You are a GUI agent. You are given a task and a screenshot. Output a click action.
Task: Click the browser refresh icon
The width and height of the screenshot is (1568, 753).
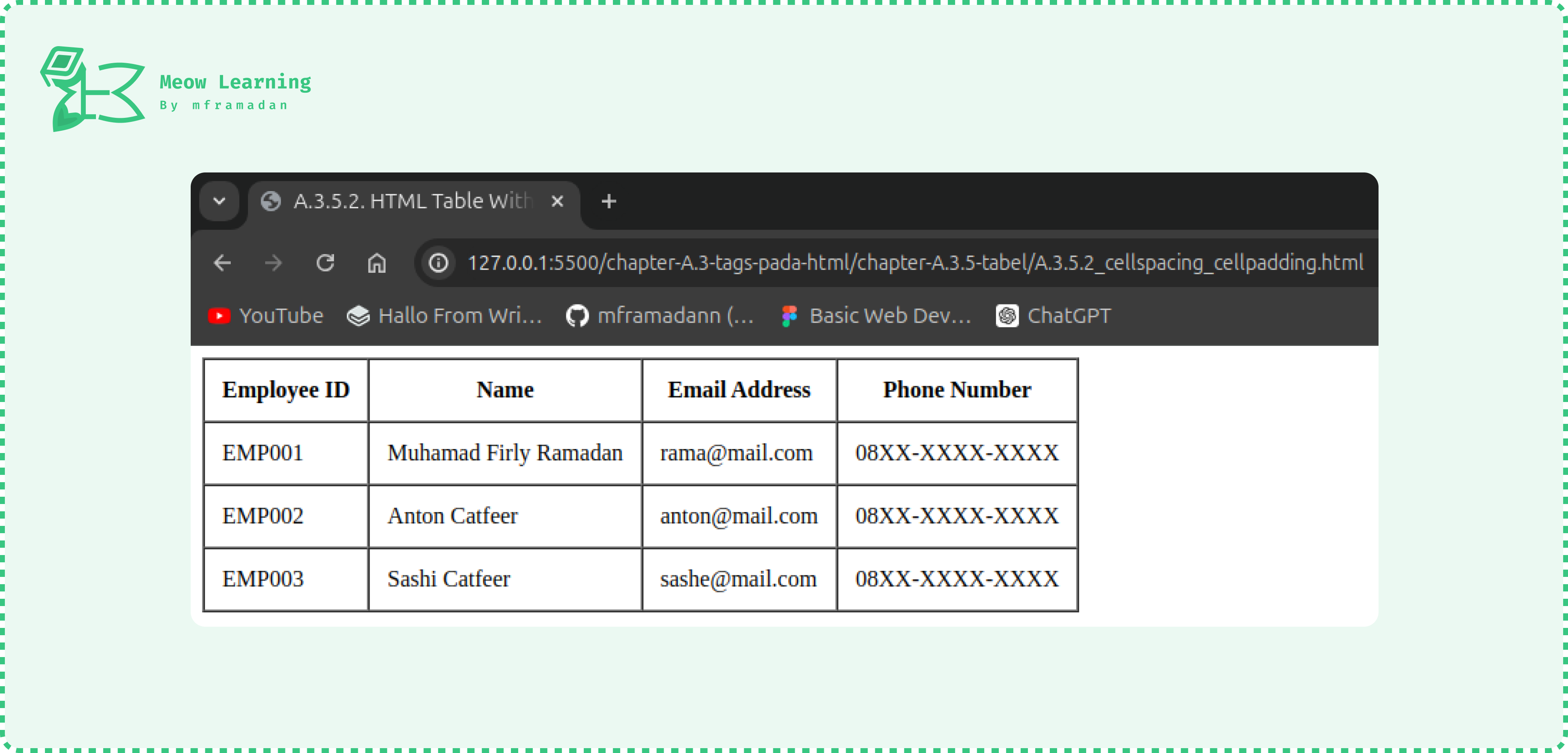point(325,263)
